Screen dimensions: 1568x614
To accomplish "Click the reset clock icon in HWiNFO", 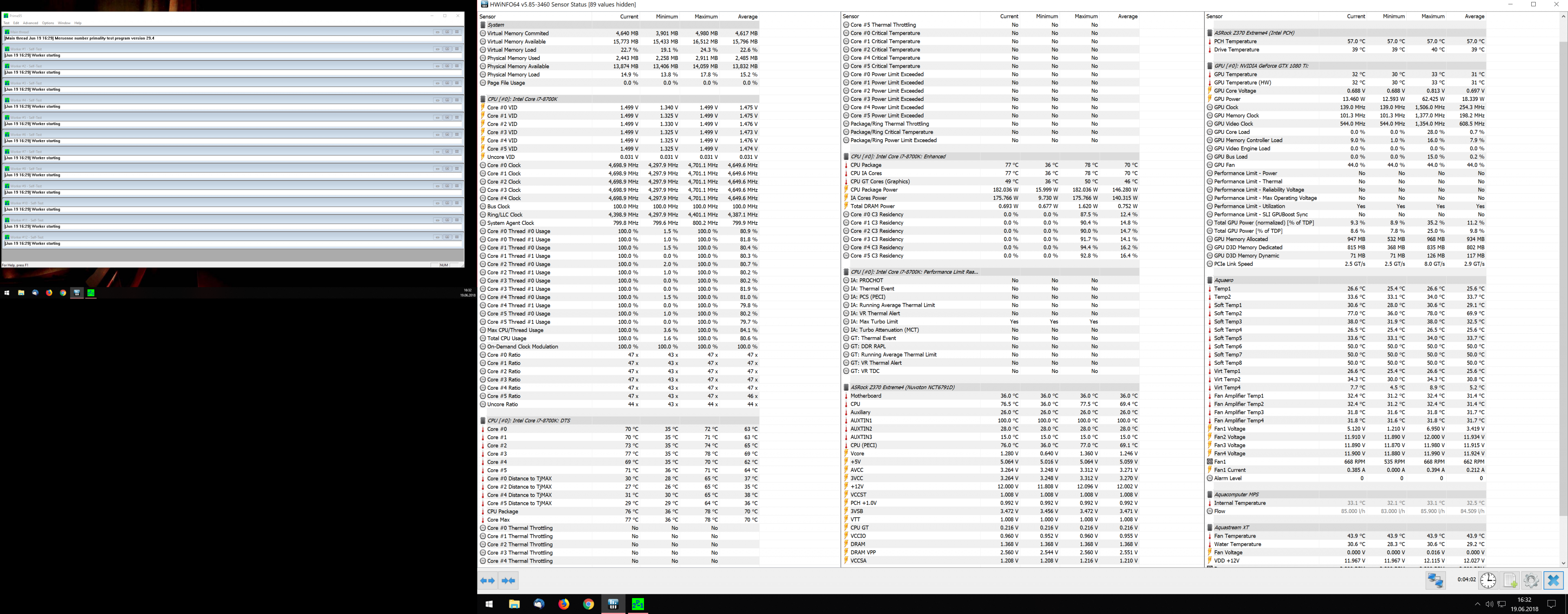I will click(1488, 580).
